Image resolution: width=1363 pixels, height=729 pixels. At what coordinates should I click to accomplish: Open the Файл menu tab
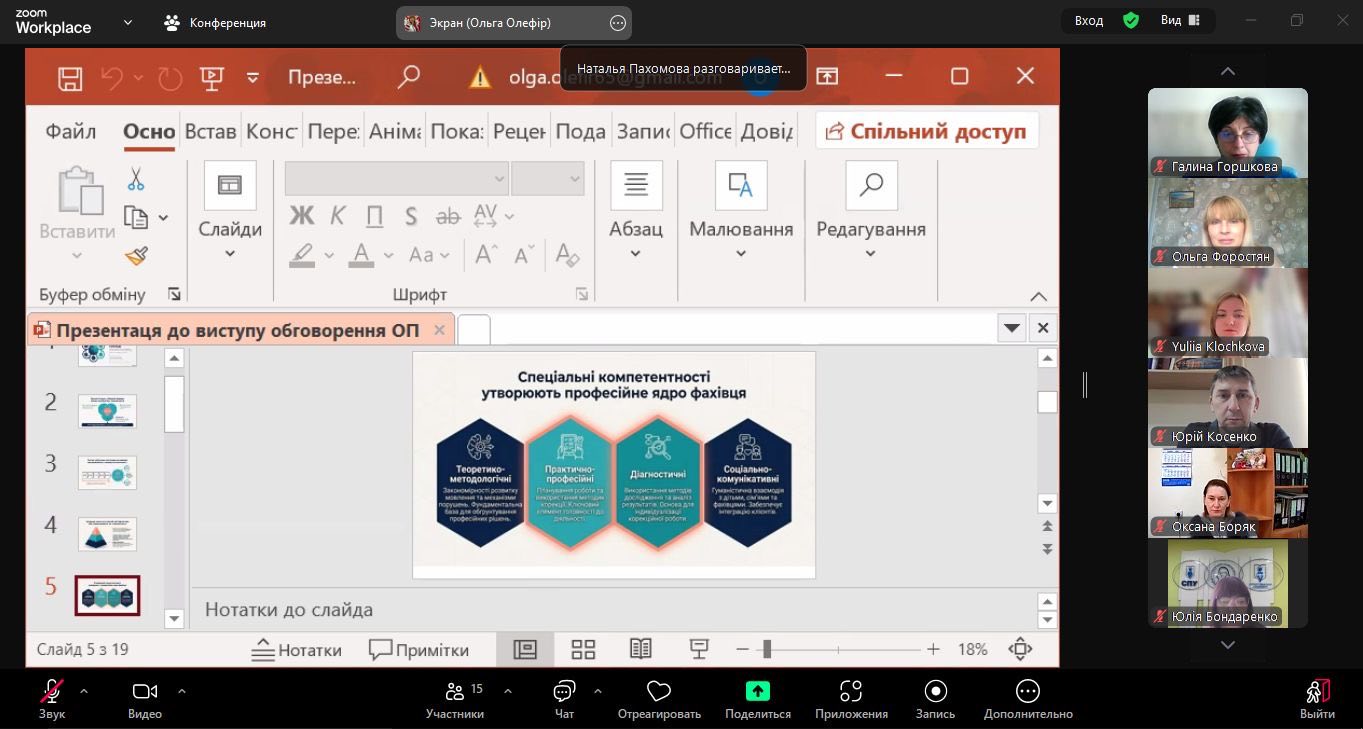point(71,131)
